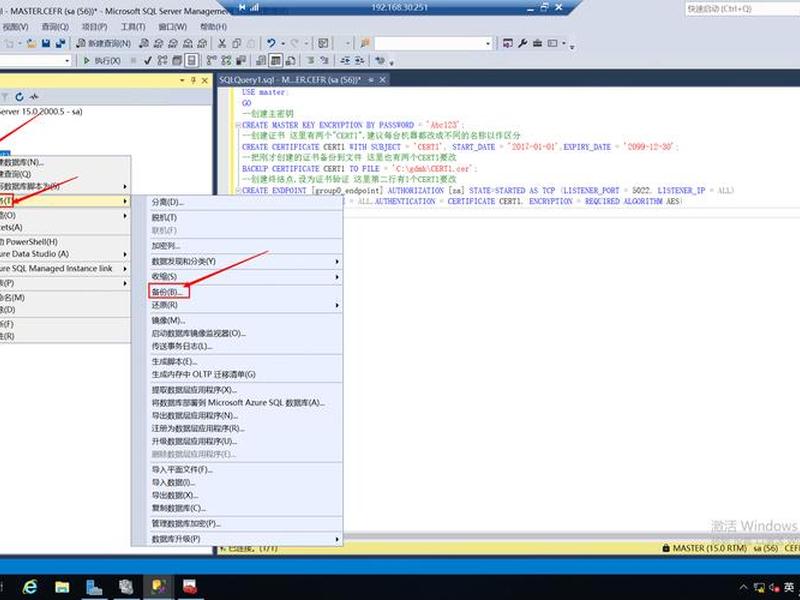Click the Display Estimated Execution Plan icon
The image size is (800, 600).
point(162,61)
